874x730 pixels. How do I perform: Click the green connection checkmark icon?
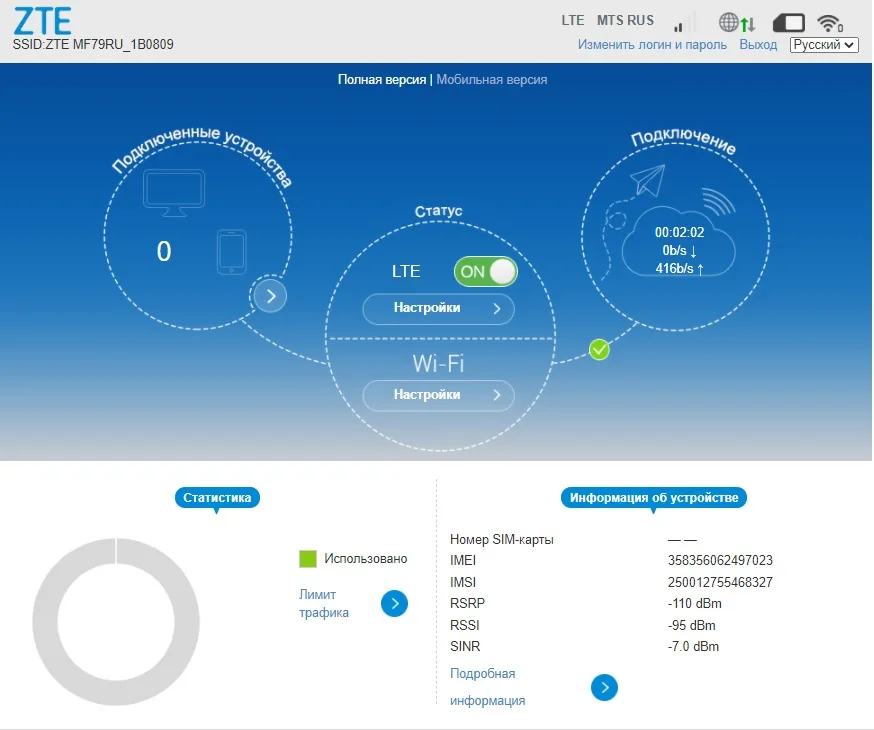(599, 349)
